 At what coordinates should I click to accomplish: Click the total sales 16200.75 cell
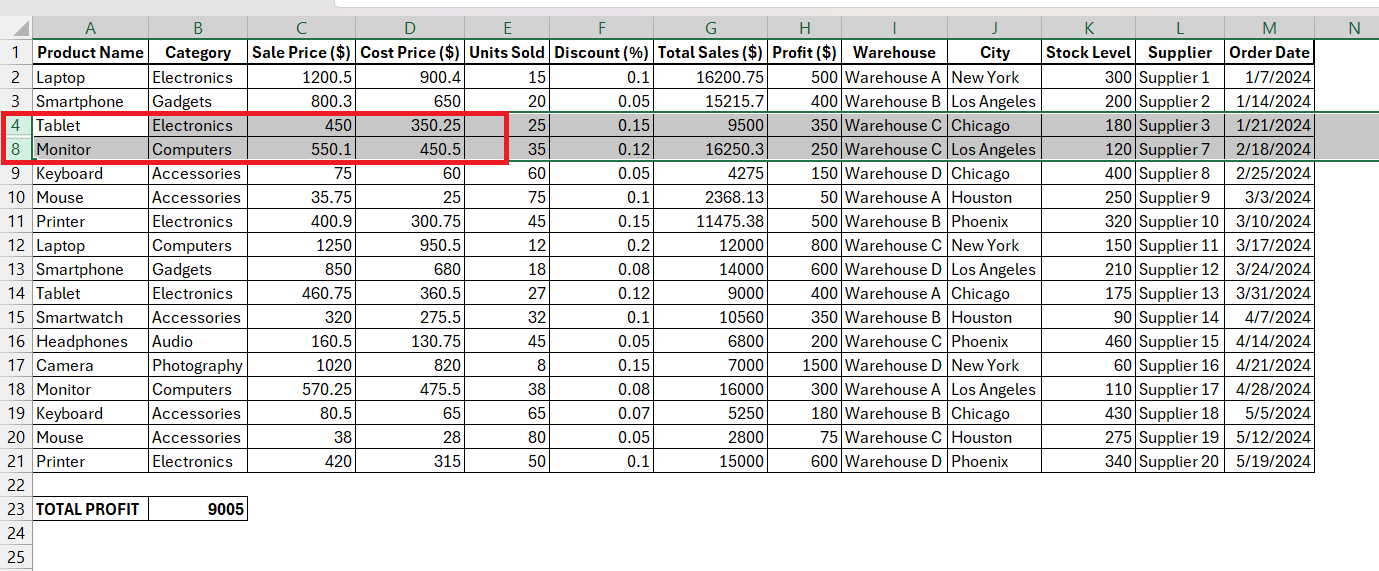[710, 77]
